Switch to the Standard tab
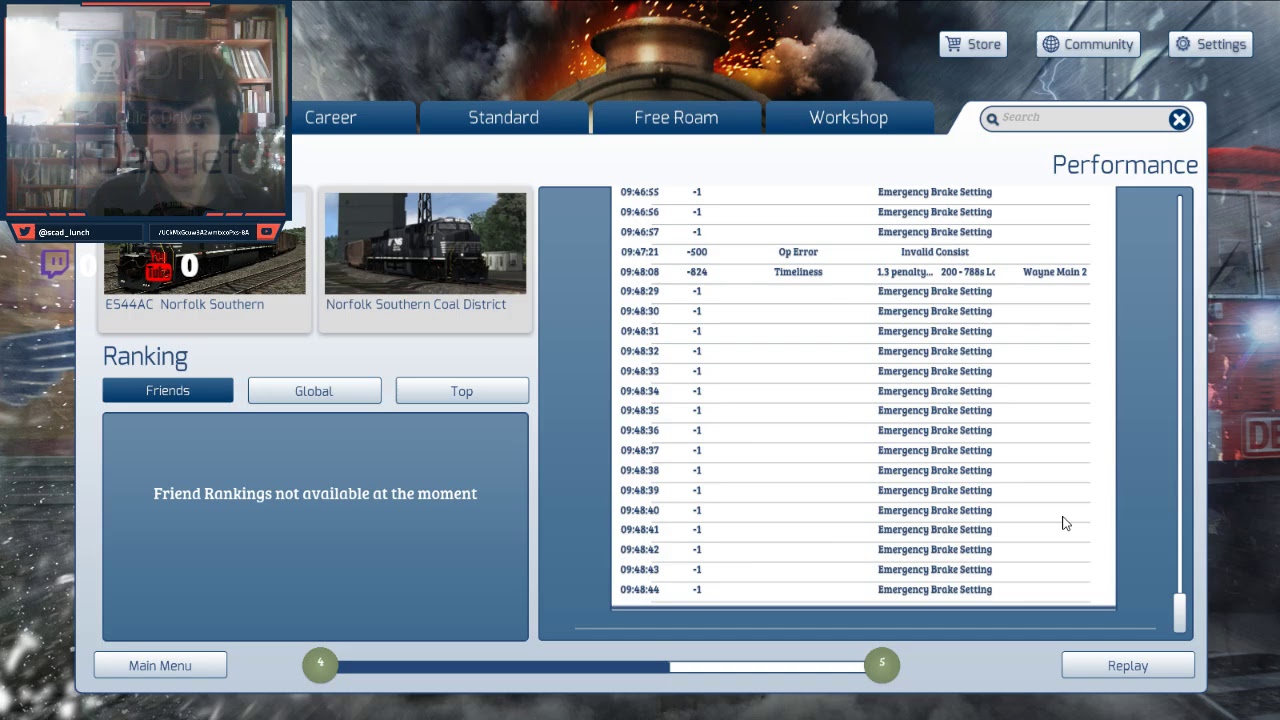1280x720 pixels. tap(504, 118)
